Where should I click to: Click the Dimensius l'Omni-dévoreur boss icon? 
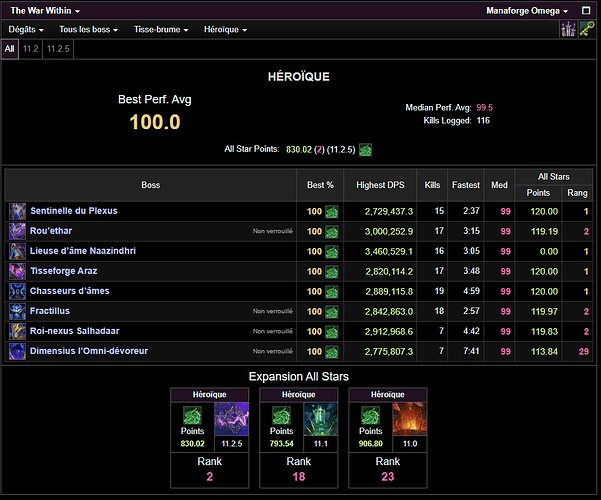coord(18,351)
